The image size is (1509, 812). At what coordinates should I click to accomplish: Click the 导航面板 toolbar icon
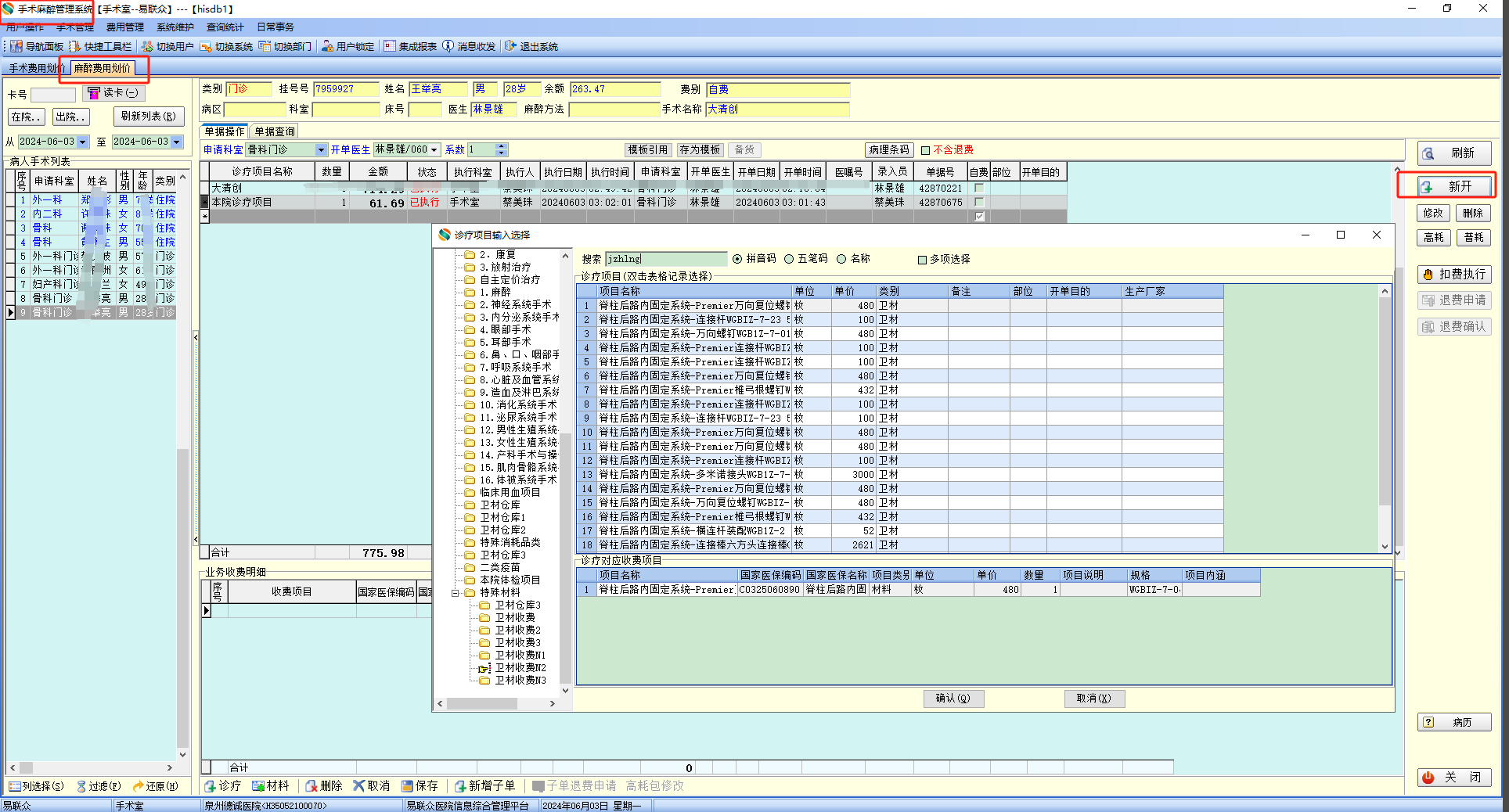coord(16,47)
